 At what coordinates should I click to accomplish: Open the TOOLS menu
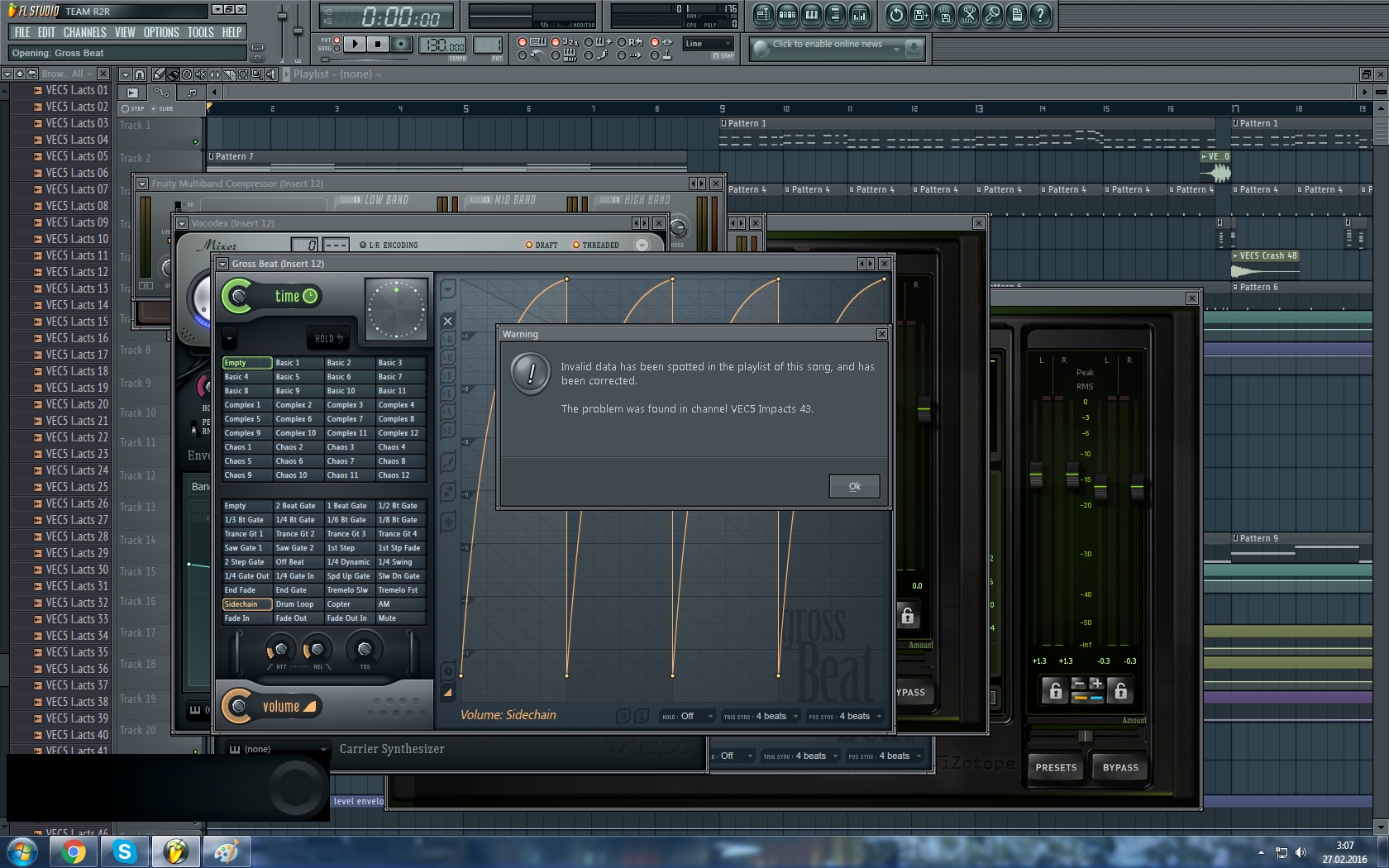point(201,32)
